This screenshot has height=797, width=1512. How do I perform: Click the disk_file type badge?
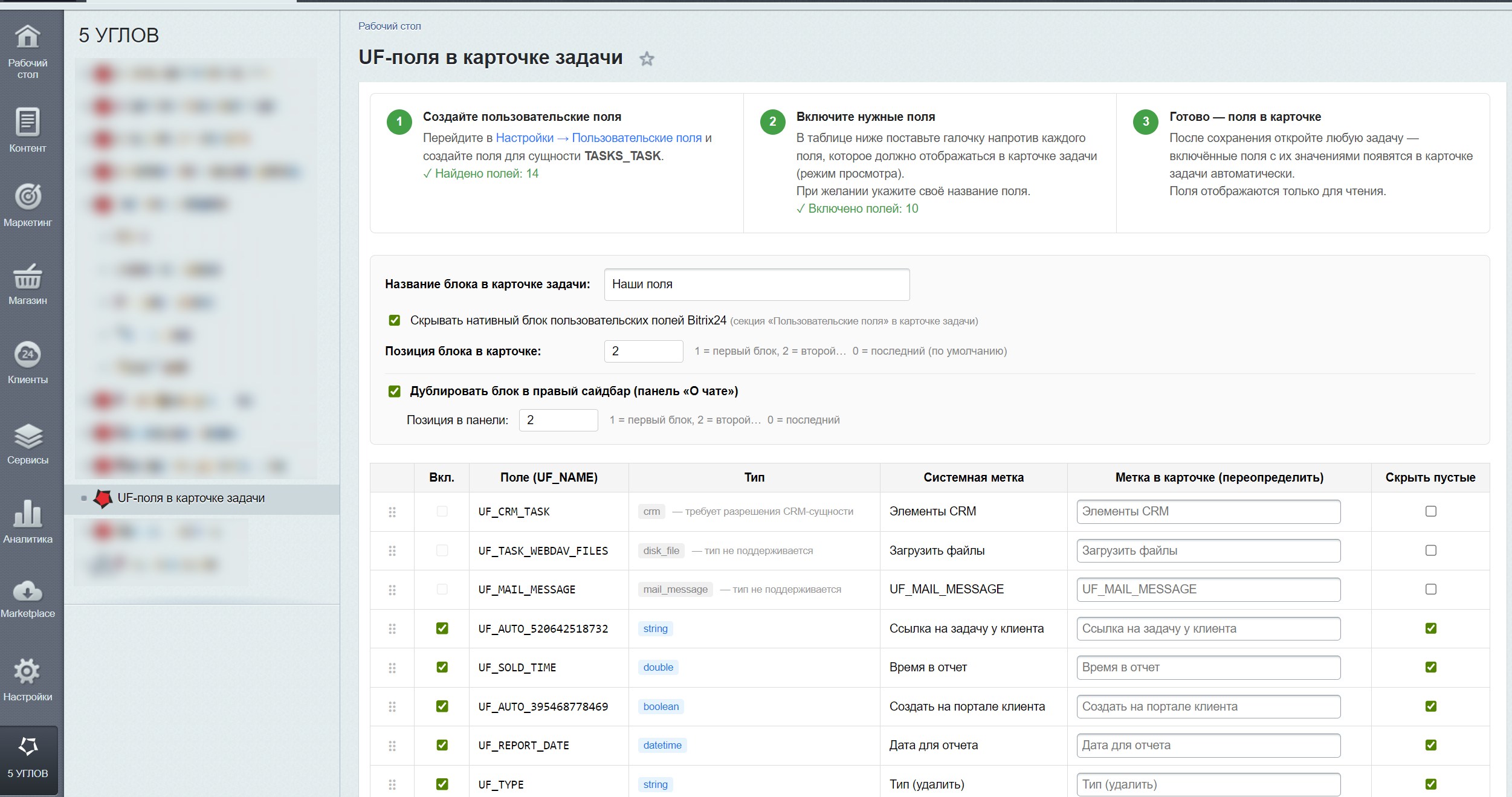click(661, 550)
